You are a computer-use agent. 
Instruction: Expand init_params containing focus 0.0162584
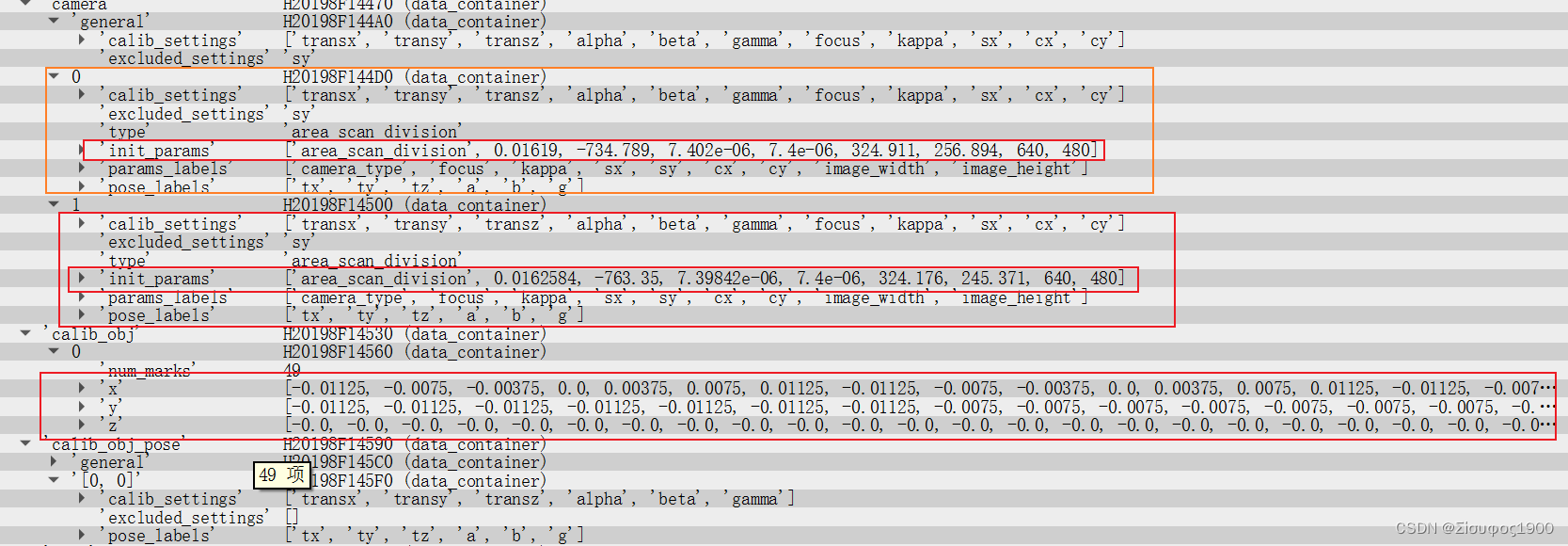(82, 278)
